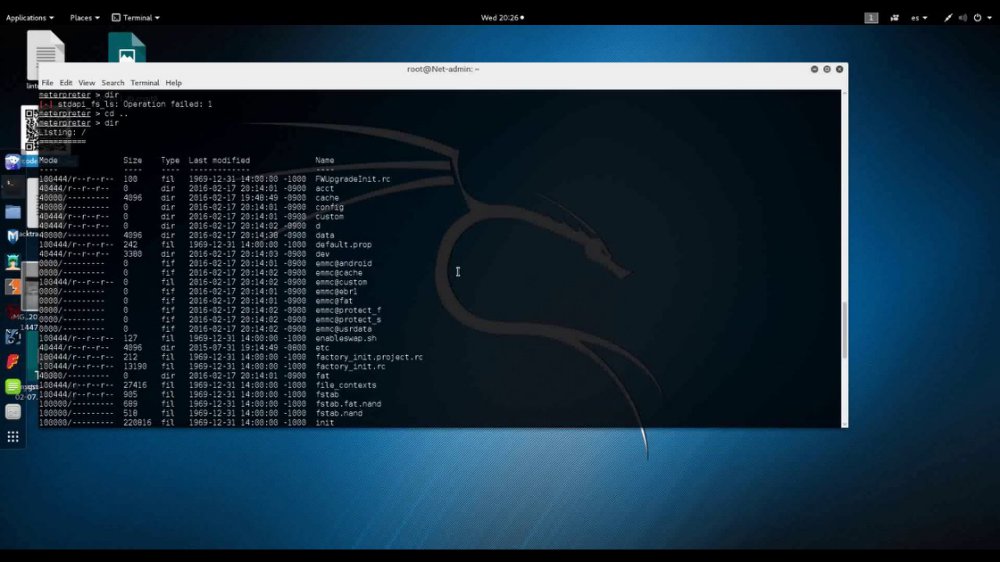
Task: Click the screen recorder camera icon
Action: click(x=895, y=18)
